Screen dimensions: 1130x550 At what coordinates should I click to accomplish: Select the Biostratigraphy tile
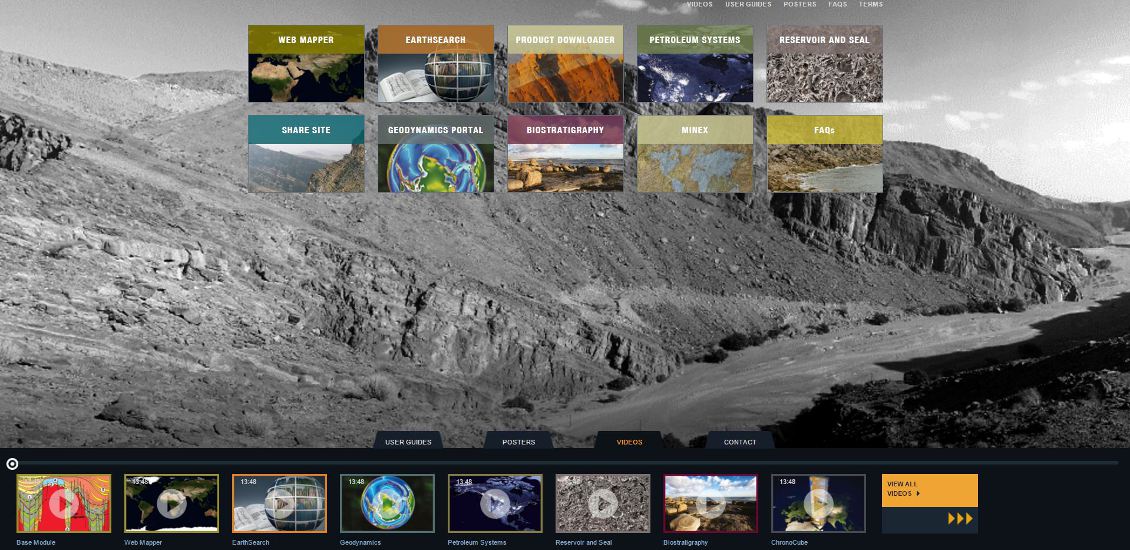565,154
